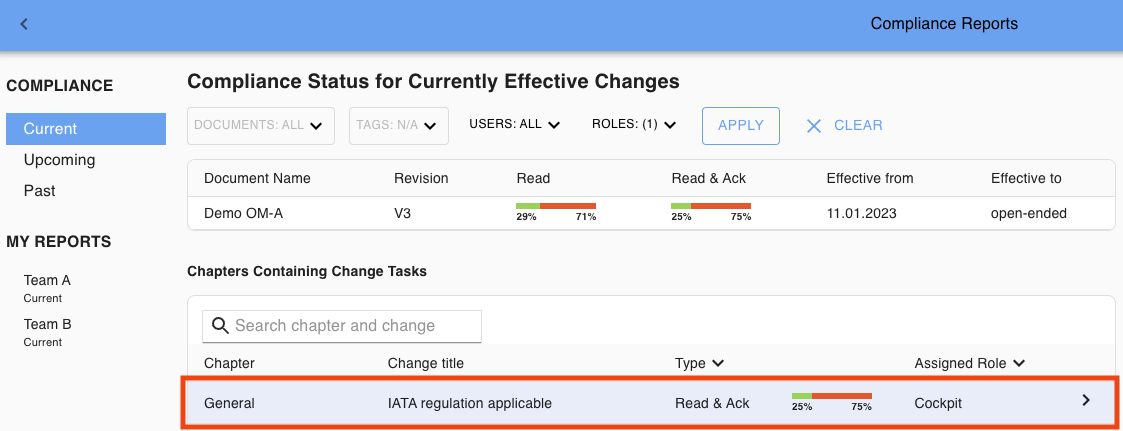Click Clear to reset filters

[x=858, y=126]
